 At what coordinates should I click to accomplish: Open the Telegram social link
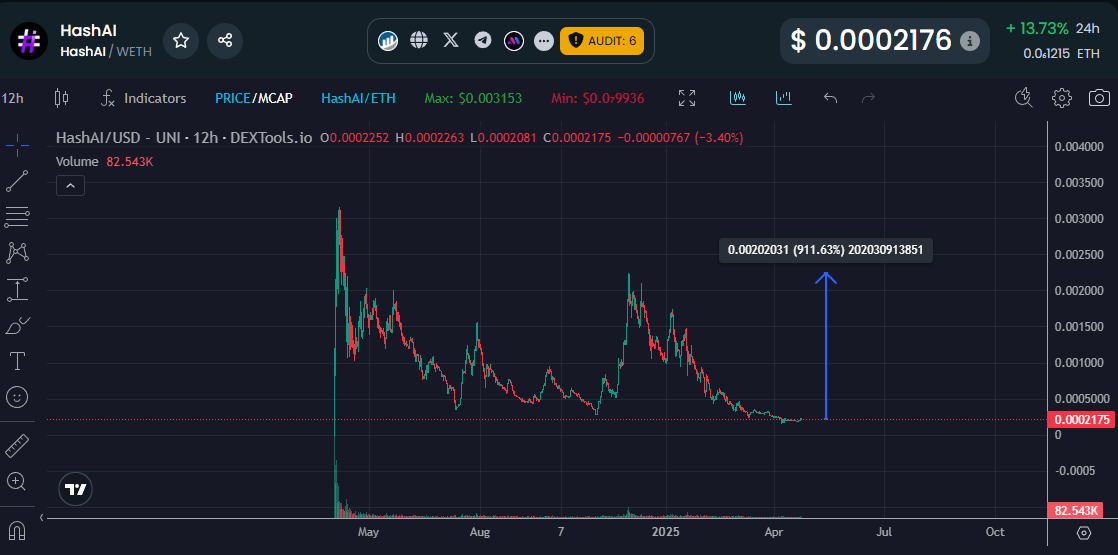click(483, 40)
